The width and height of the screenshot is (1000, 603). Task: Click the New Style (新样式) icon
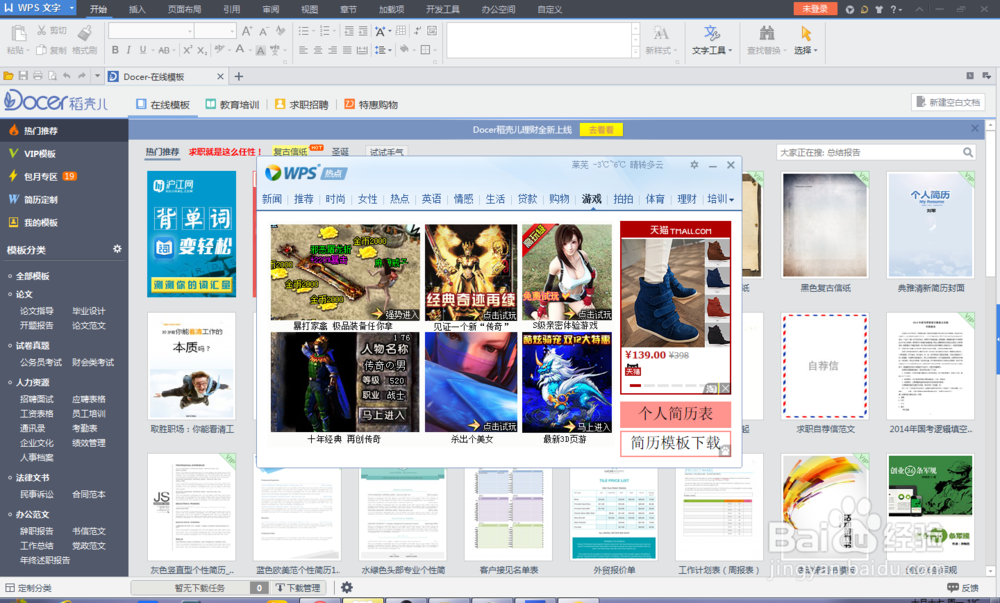(x=661, y=33)
